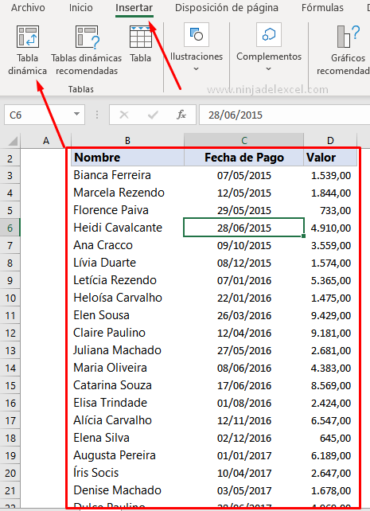The image size is (370, 511).
Task: Select column C header
Action: 244,141
